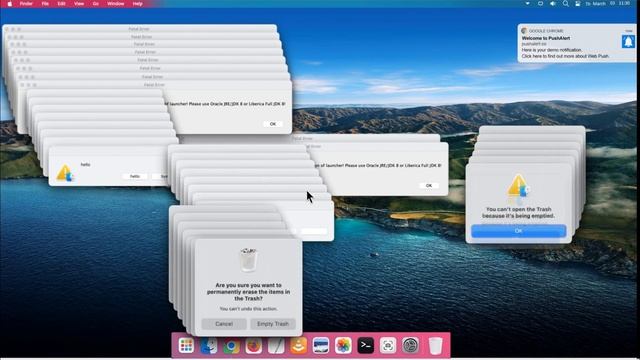Click the Trash icon in the Dock

tap(435, 346)
